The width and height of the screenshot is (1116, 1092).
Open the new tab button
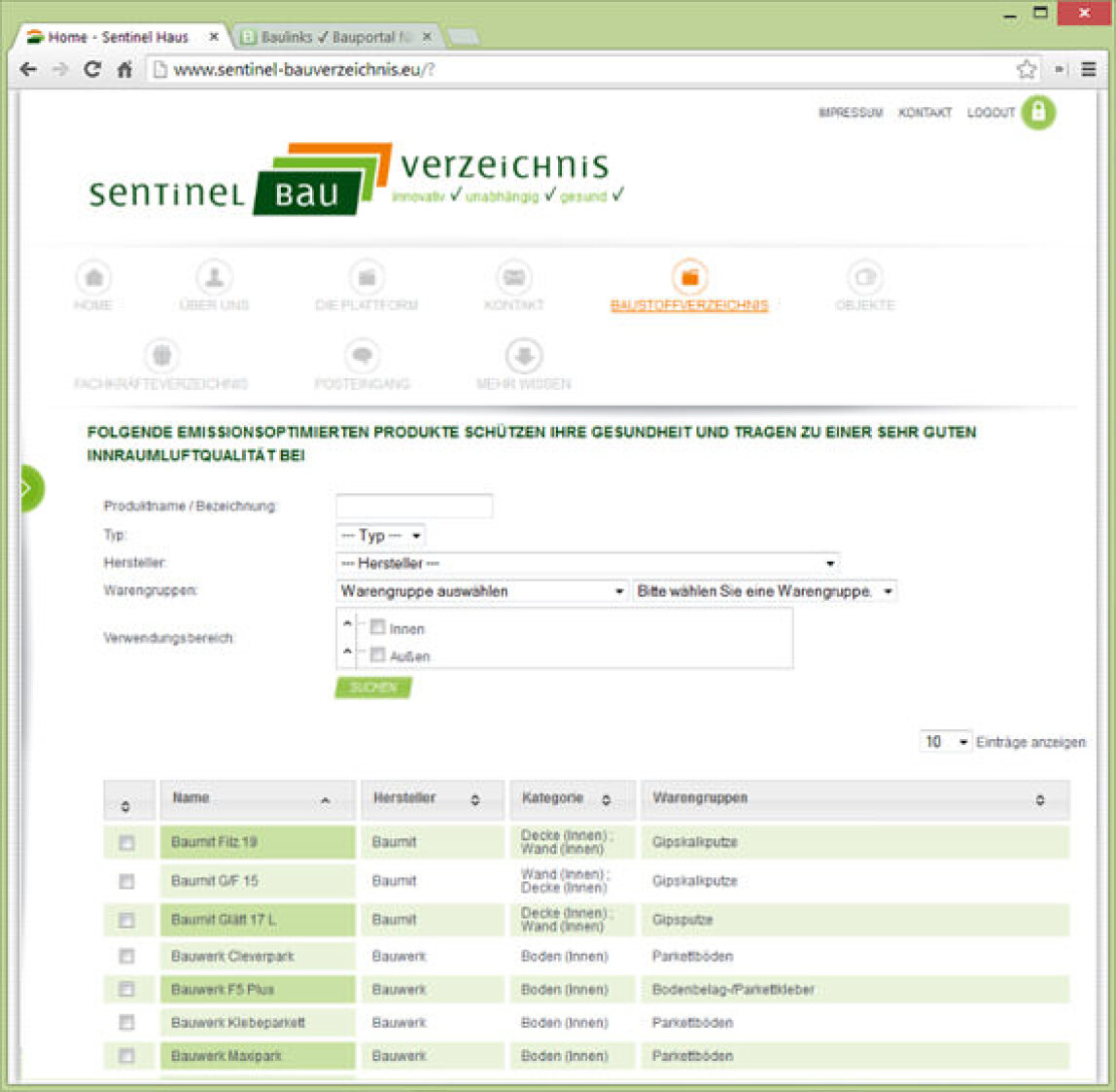click(x=464, y=37)
